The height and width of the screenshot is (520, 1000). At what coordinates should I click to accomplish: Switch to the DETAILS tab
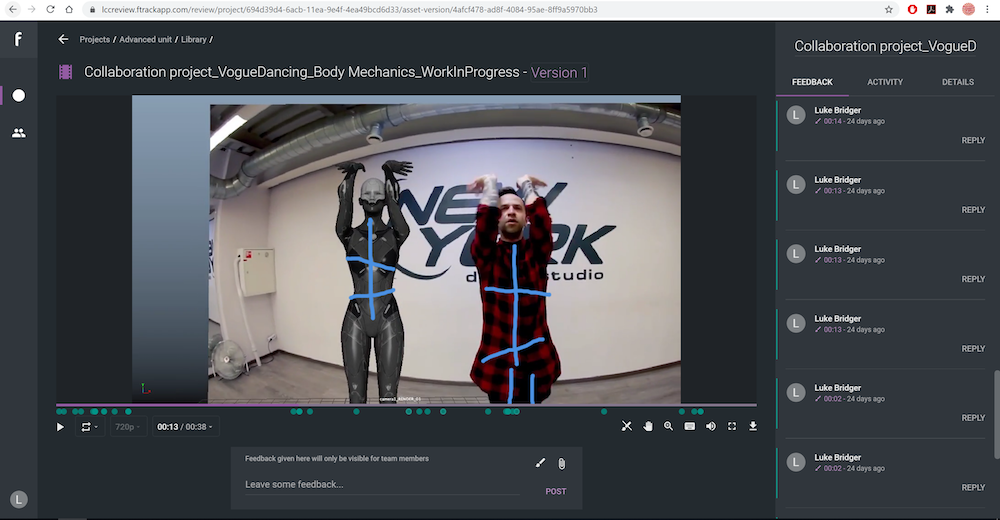pos(957,82)
